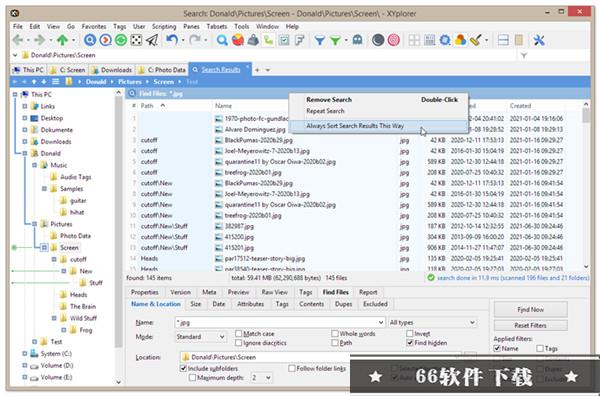This screenshot has width=600, height=396.
Task: Select the Wild Stuff folder in tree
Action: pos(83,318)
